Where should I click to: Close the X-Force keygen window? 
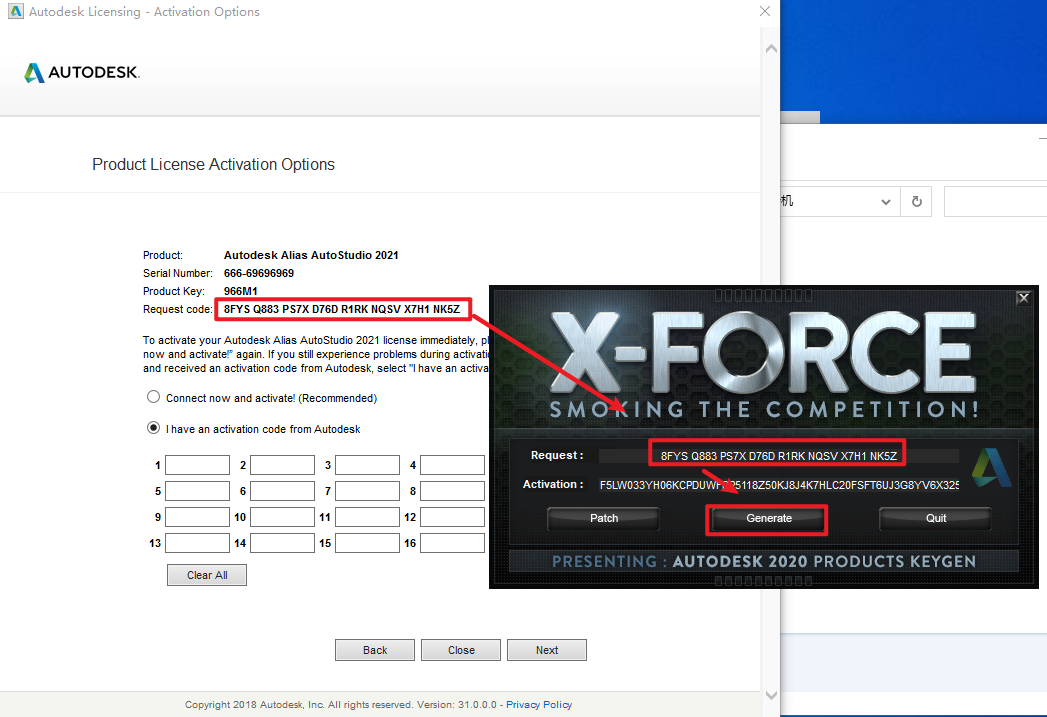(1023, 298)
